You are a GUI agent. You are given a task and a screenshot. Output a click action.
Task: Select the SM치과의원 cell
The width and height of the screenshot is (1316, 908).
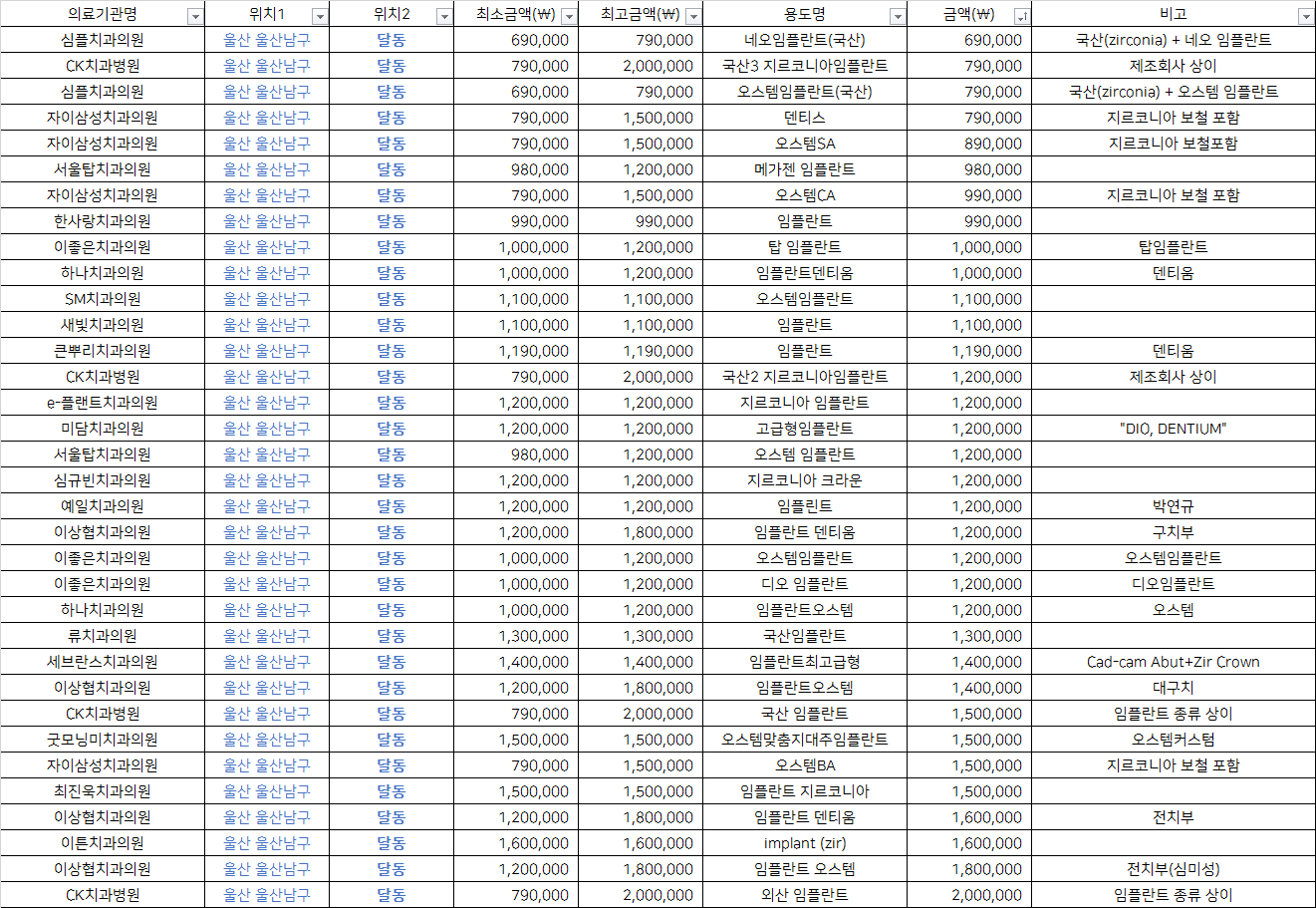tap(103, 299)
